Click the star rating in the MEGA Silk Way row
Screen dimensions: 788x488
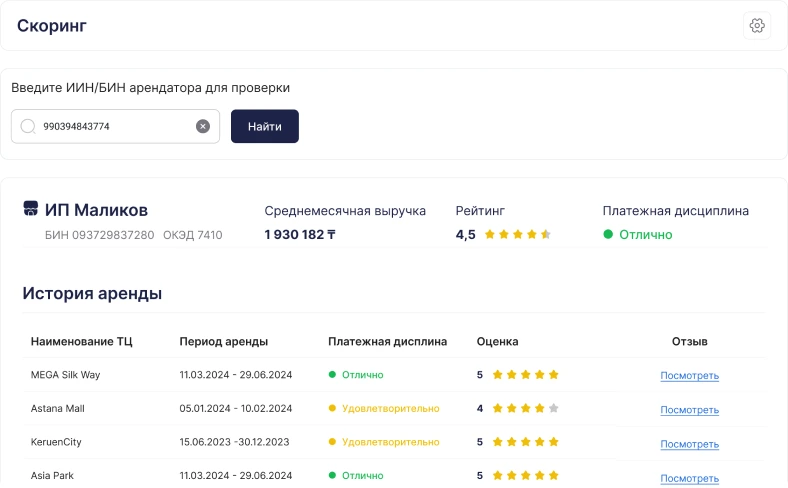526,374
